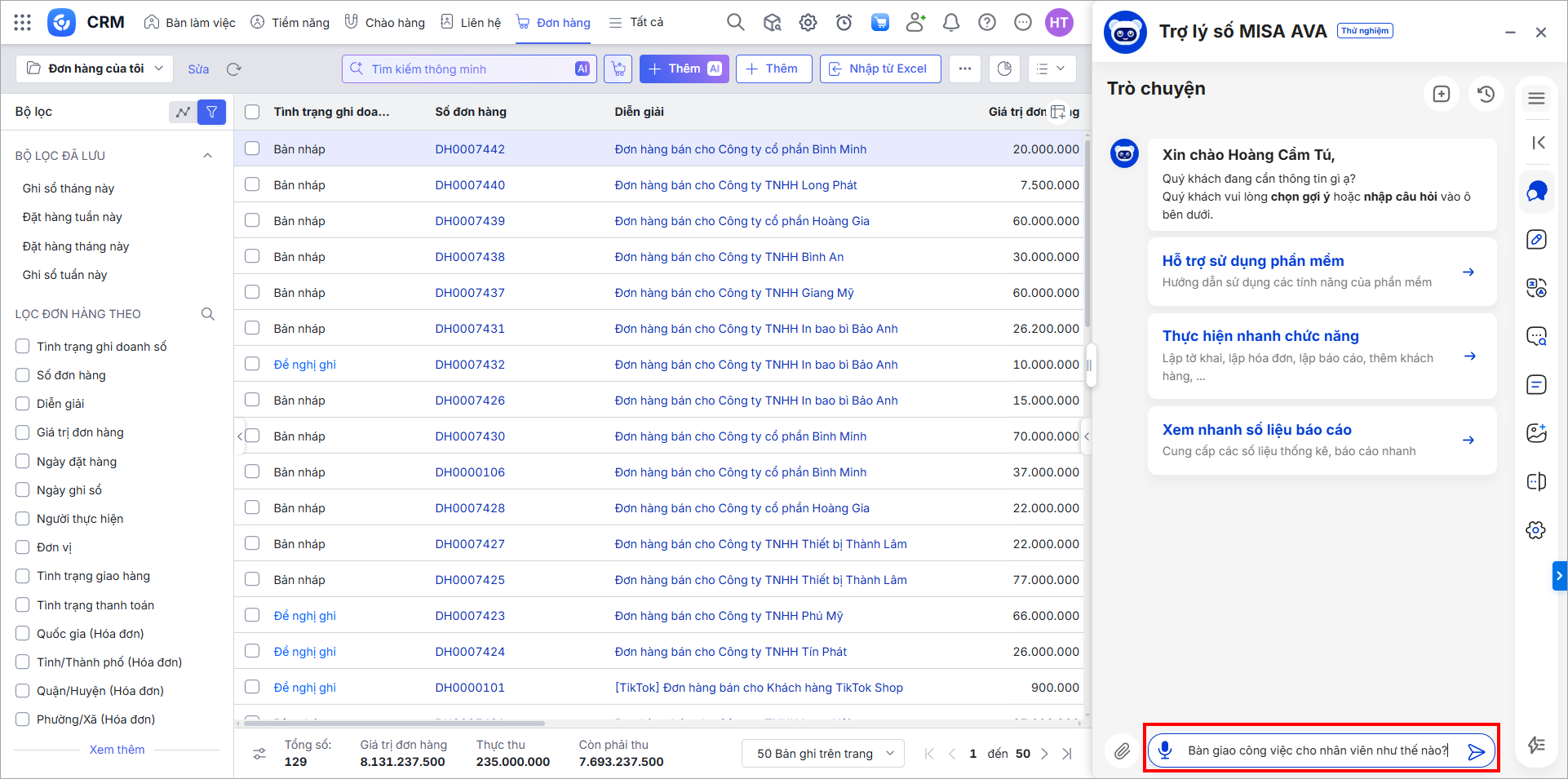Screen dimensions: 1568x779
Task: Check the 'Ngày đặt hàng' filter box
Action: tap(23, 462)
